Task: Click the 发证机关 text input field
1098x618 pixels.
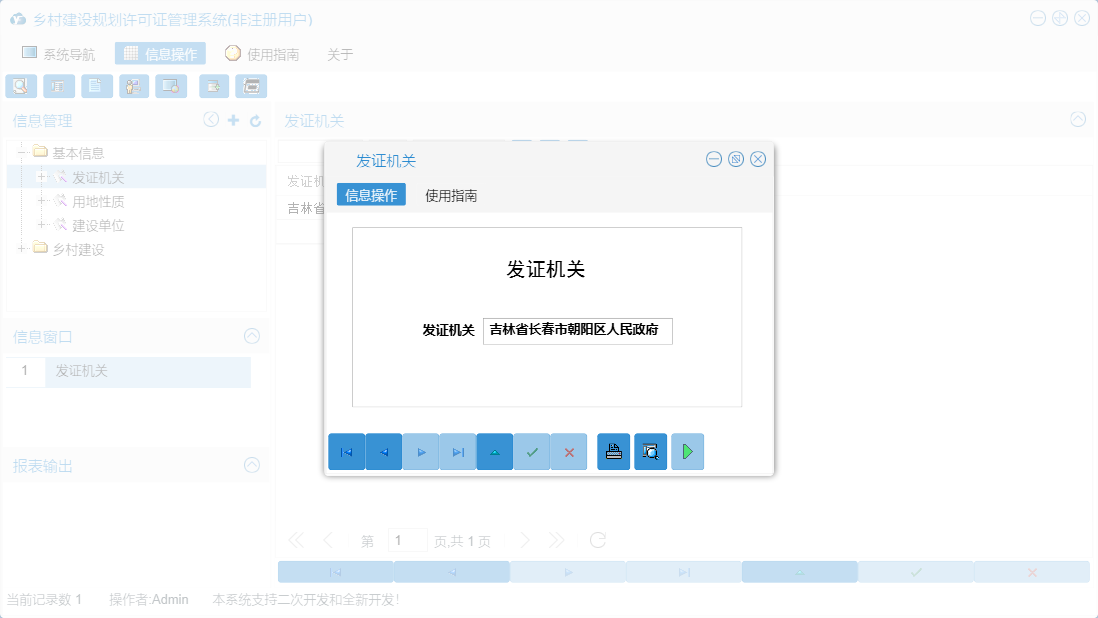Action: tap(577, 331)
